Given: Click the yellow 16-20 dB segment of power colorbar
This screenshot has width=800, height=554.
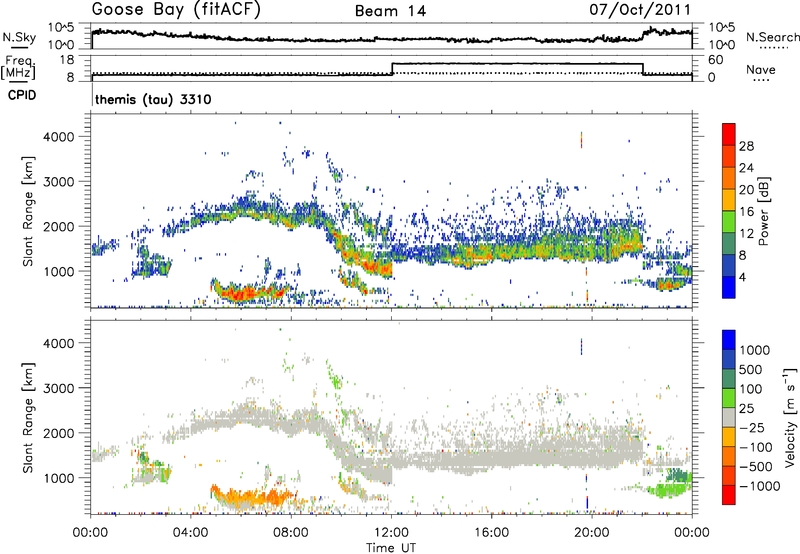Looking at the screenshot, I should click(729, 199).
